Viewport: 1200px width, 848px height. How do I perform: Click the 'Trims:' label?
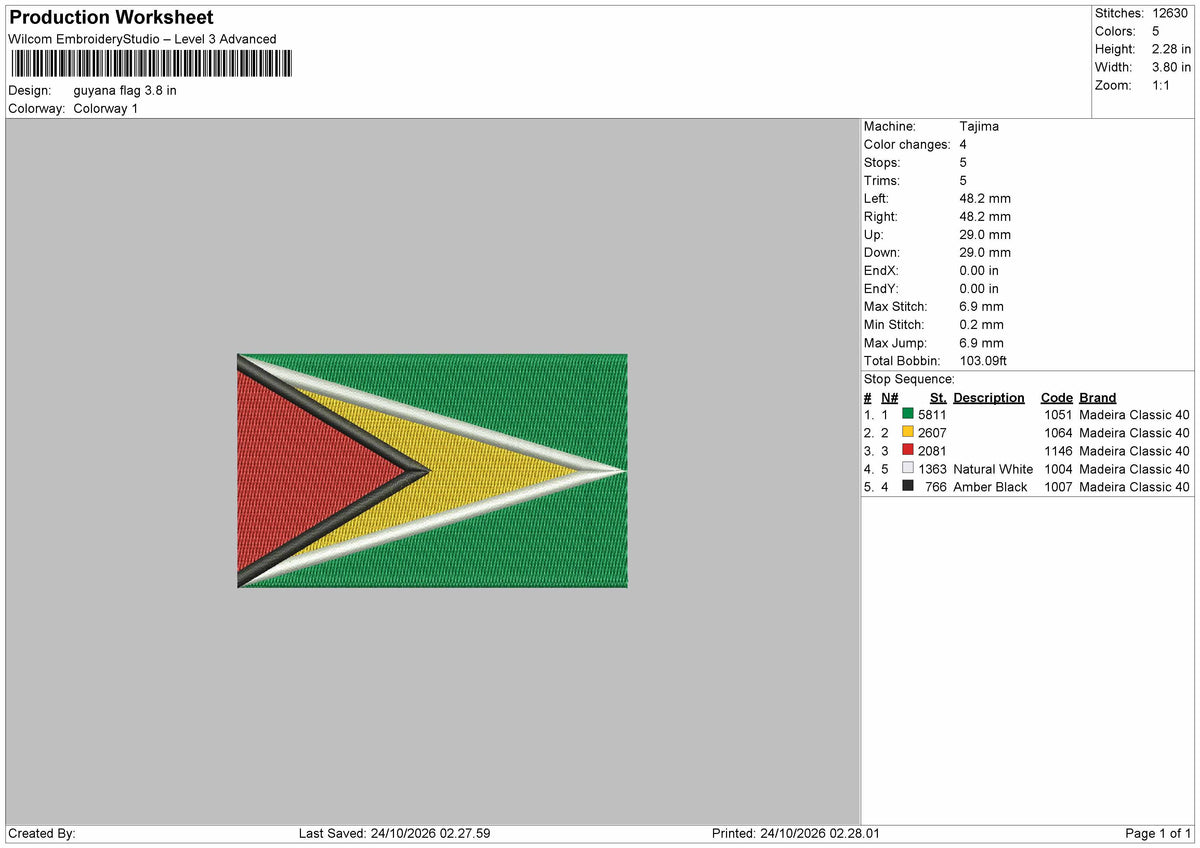pos(882,180)
